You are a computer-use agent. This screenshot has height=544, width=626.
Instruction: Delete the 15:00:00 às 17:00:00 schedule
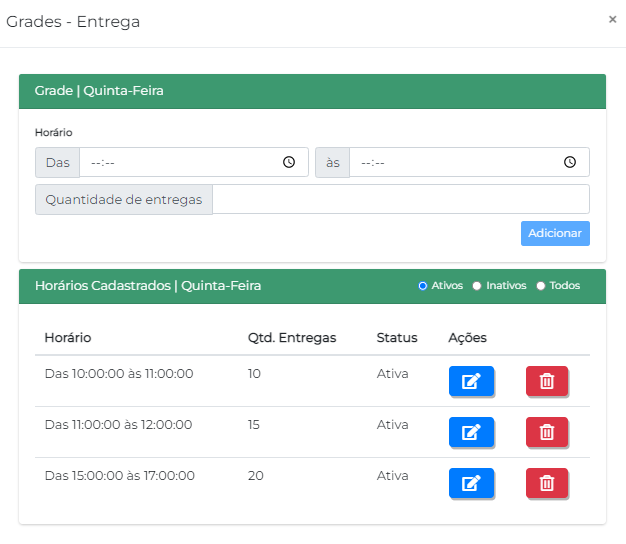546,483
